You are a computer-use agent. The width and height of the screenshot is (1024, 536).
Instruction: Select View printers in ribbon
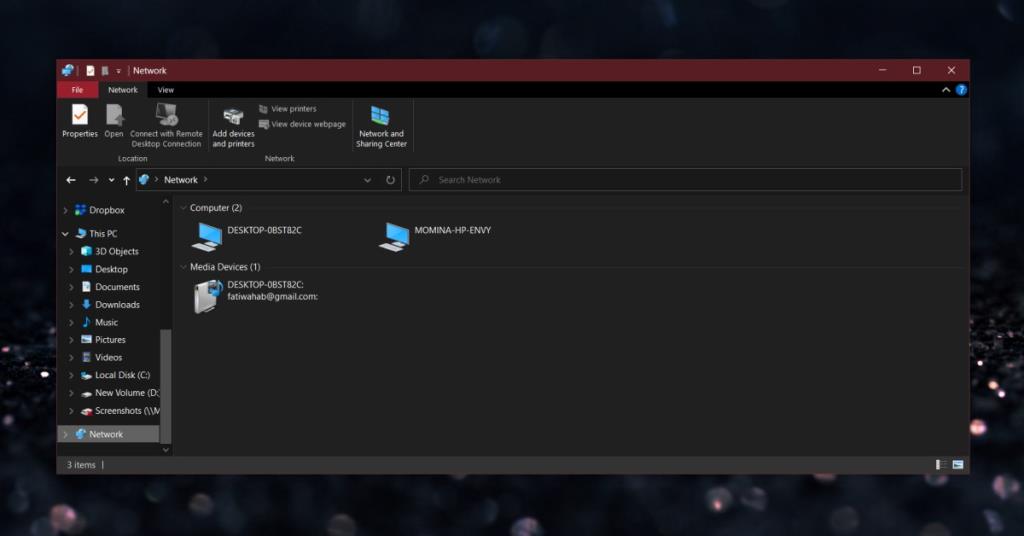288,109
